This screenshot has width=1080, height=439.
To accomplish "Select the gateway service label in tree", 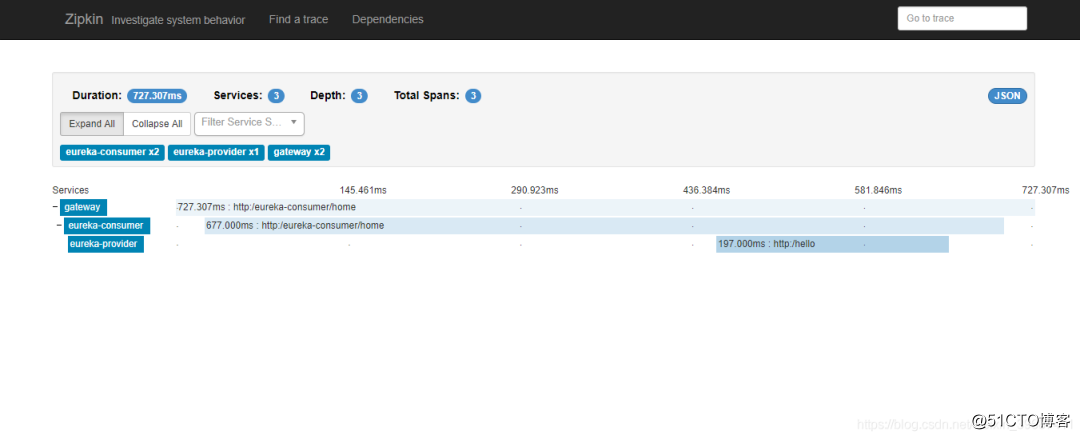I will [83, 207].
